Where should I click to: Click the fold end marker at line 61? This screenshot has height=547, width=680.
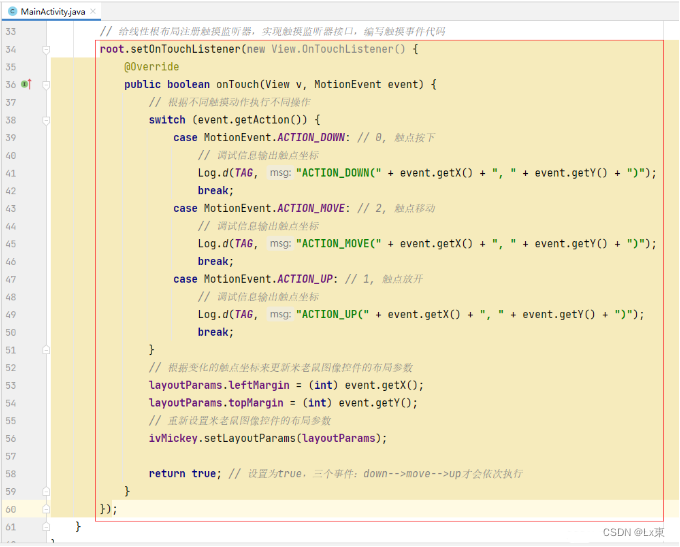46,527
